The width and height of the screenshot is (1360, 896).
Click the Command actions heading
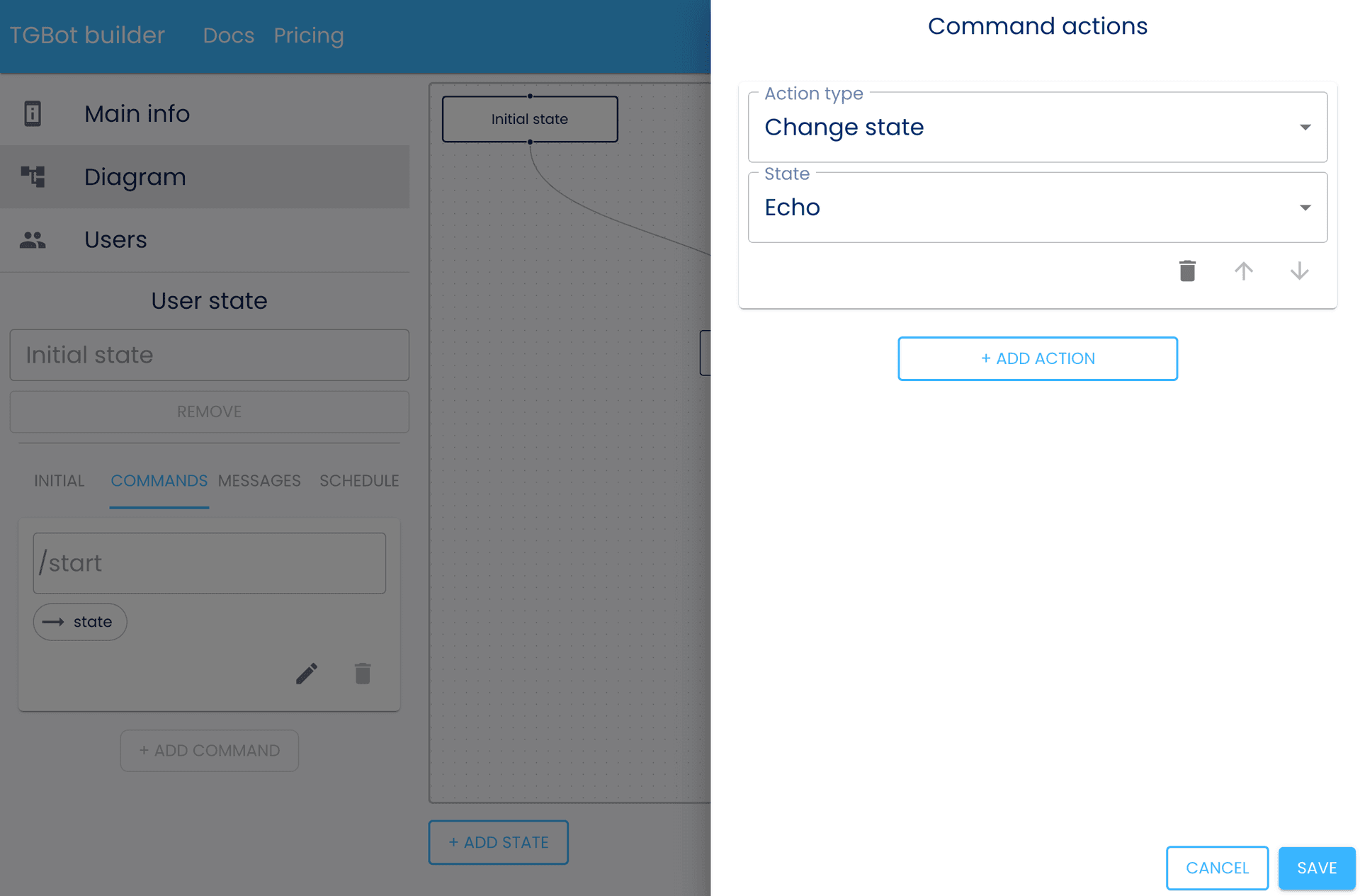pos(1038,26)
